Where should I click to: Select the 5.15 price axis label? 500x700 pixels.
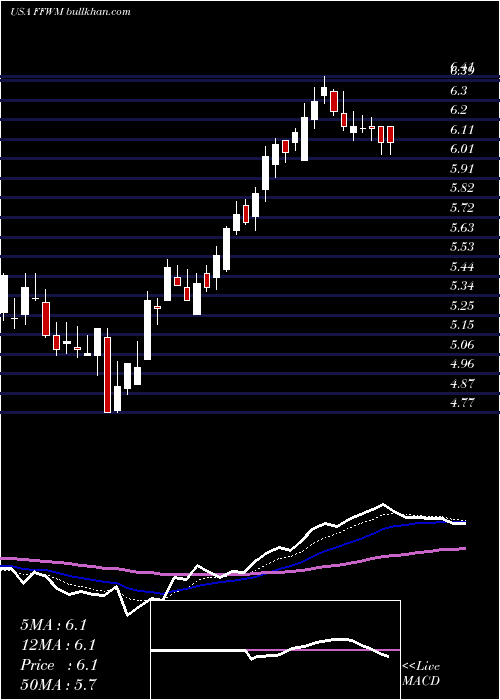462,325
